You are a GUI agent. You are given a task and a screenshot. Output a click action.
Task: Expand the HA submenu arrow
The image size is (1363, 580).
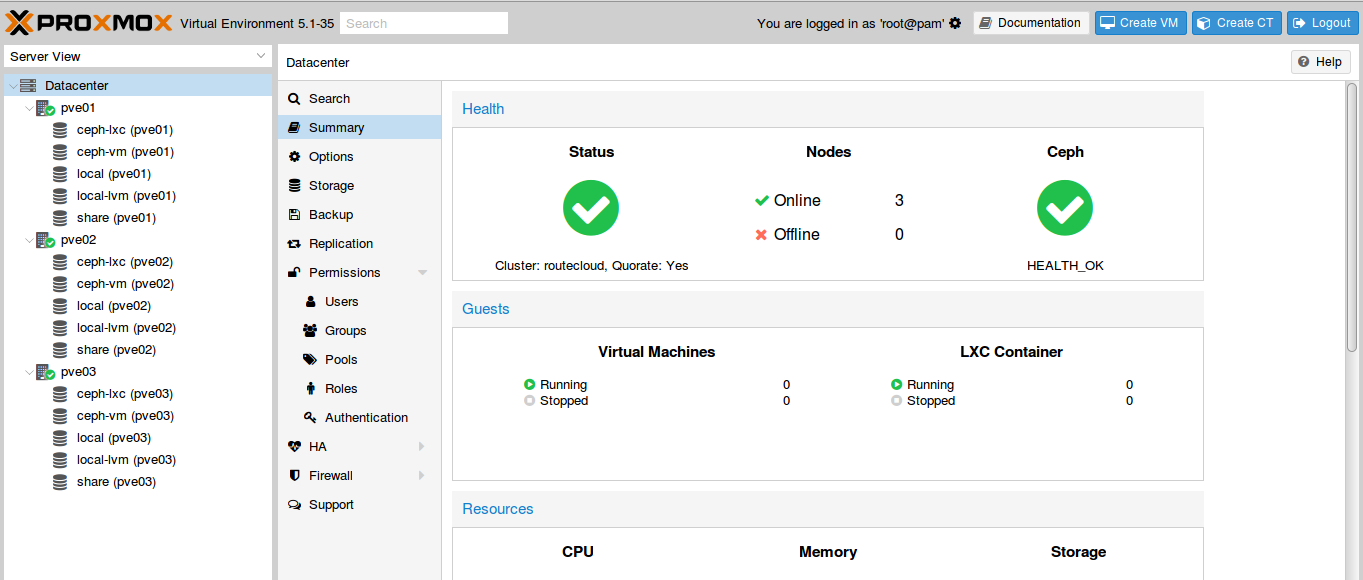[x=422, y=447]
